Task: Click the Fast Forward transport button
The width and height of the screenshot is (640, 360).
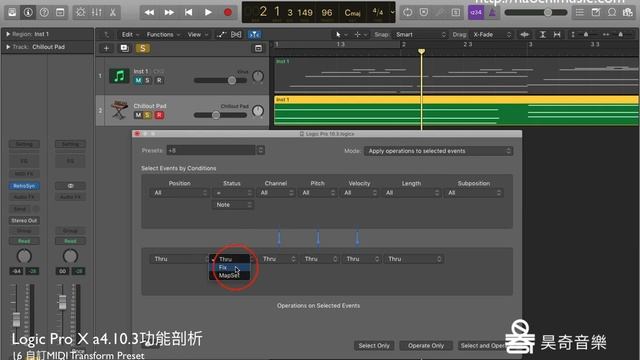Action: (x=169, y=13)
